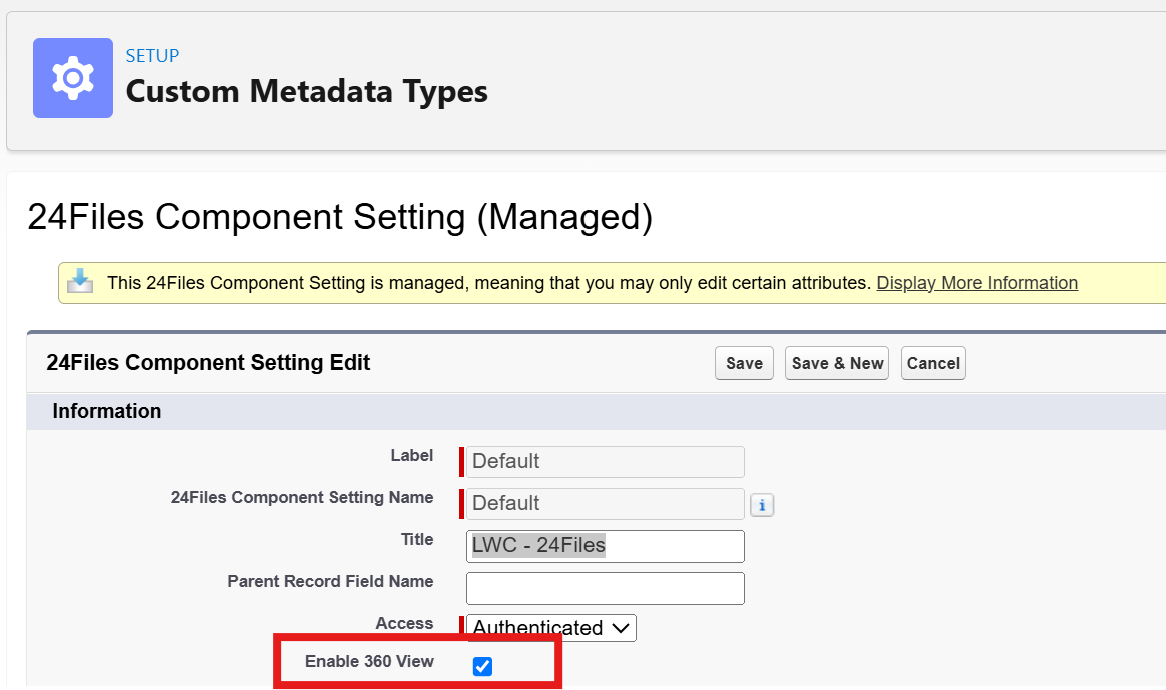Click the Setup gear icon

[73, 78]
